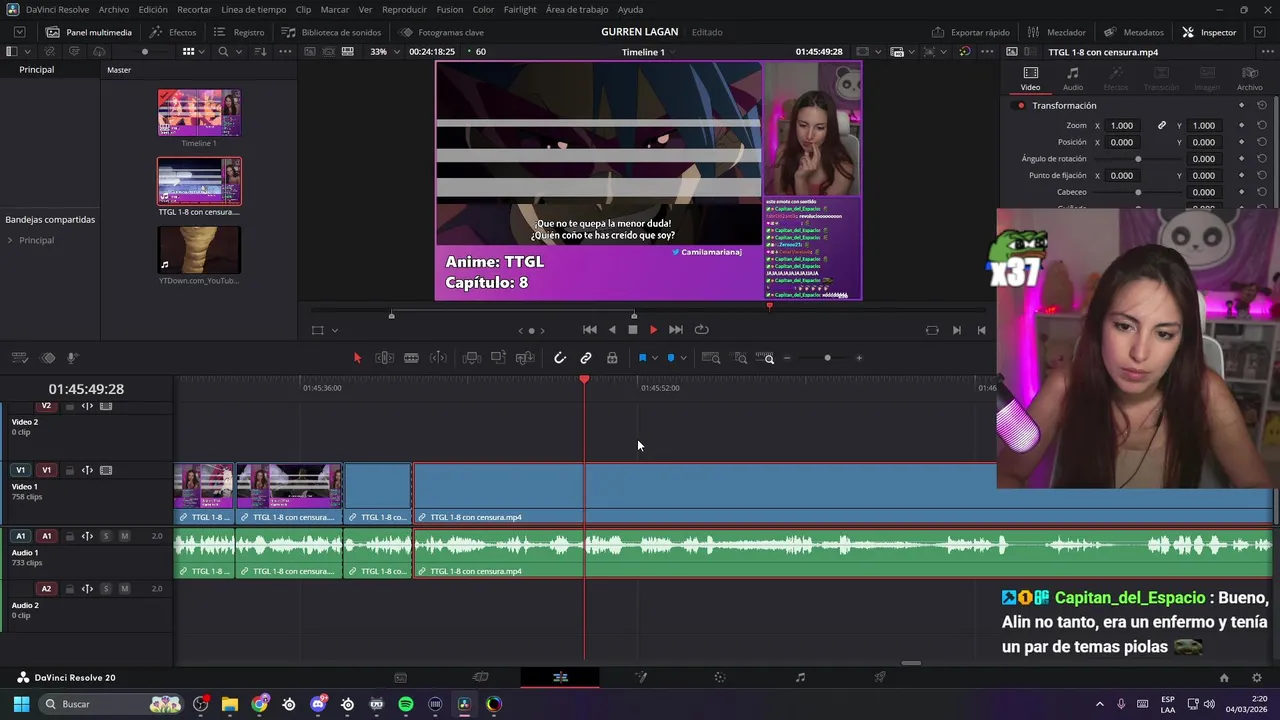The height and width of the screenshot is (720, 1280).
Task: Open the flag color dropdown arrow
Action: (x=654, y=358)
